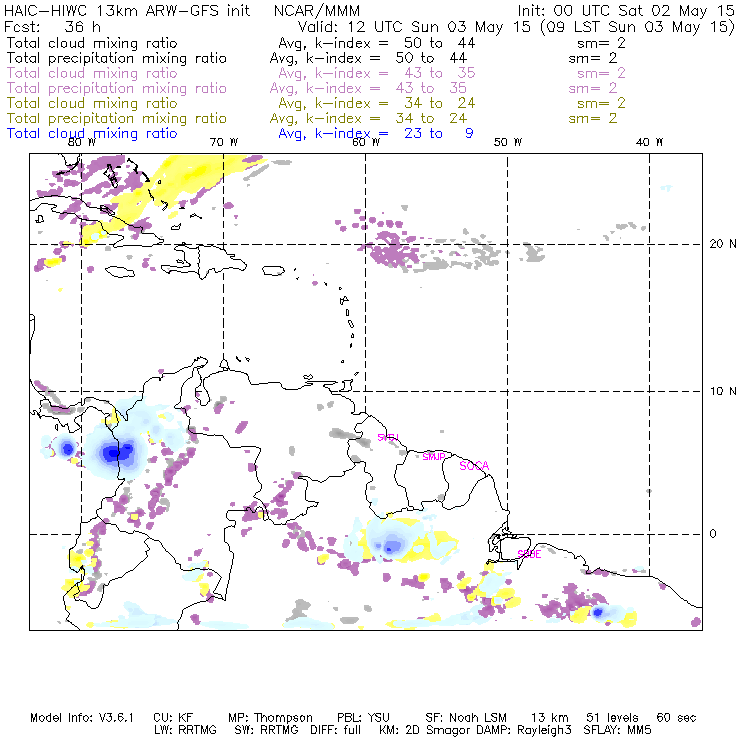The image size is (740, 740).
Task: Click the magenta "SBBE" station label
Action: (x=530, y=554)
